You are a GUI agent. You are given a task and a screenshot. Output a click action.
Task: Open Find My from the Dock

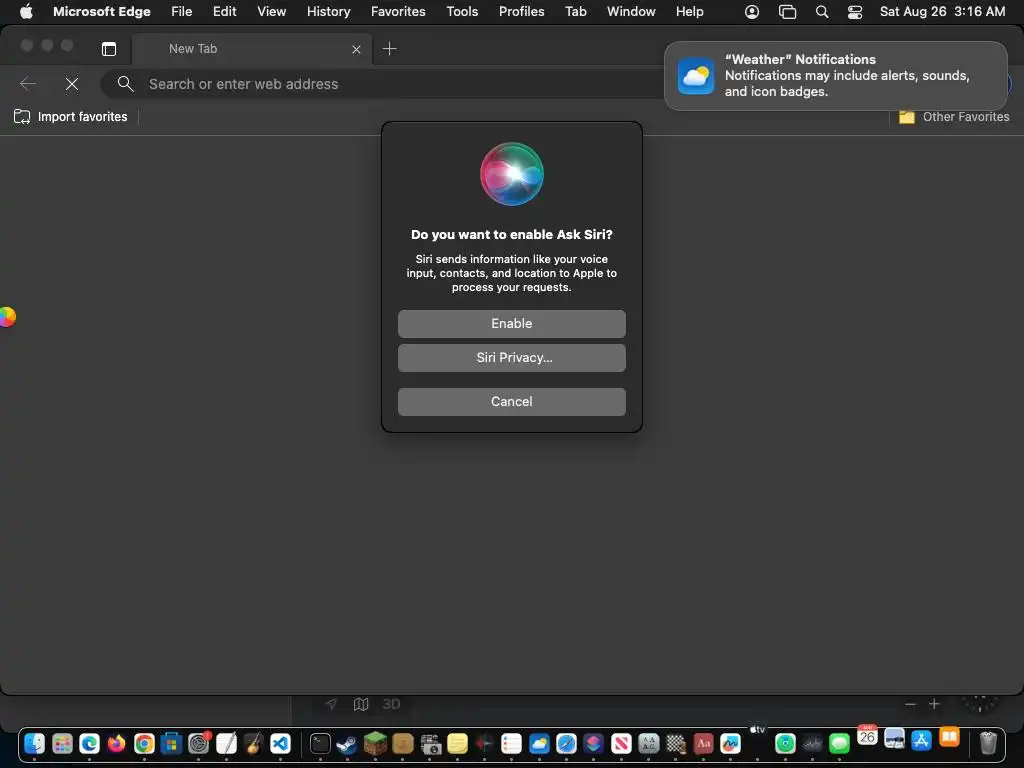(785, 743)
